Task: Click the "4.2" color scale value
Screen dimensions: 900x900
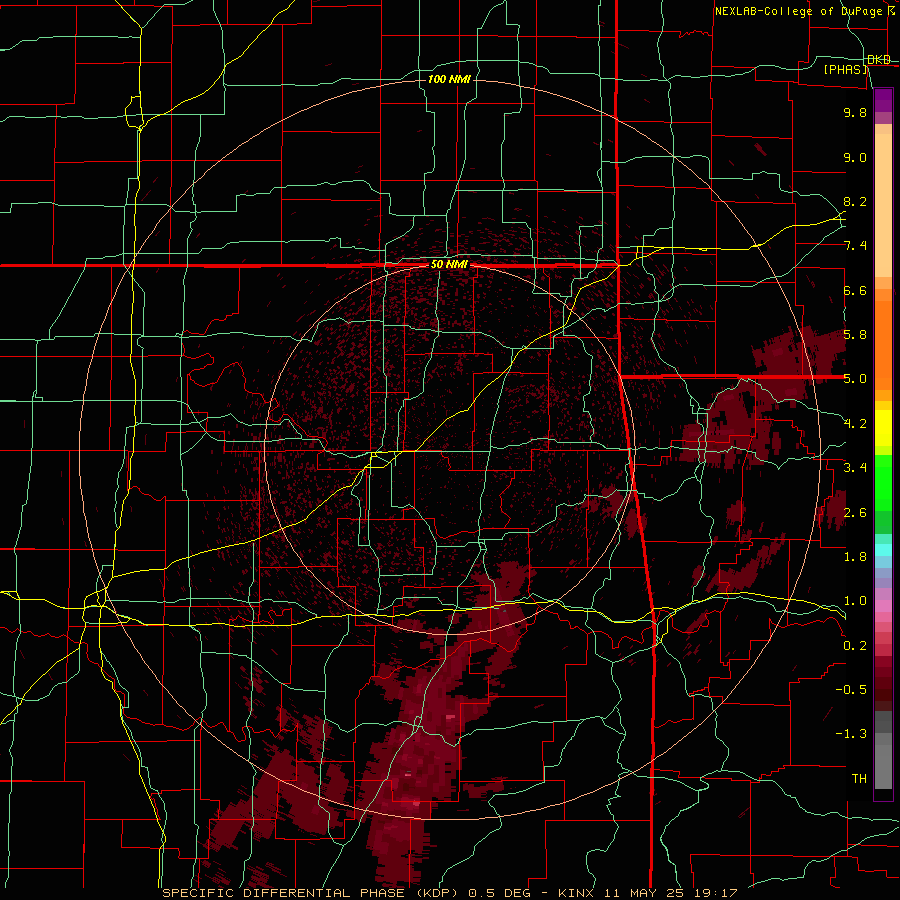Action: point(855,424)
